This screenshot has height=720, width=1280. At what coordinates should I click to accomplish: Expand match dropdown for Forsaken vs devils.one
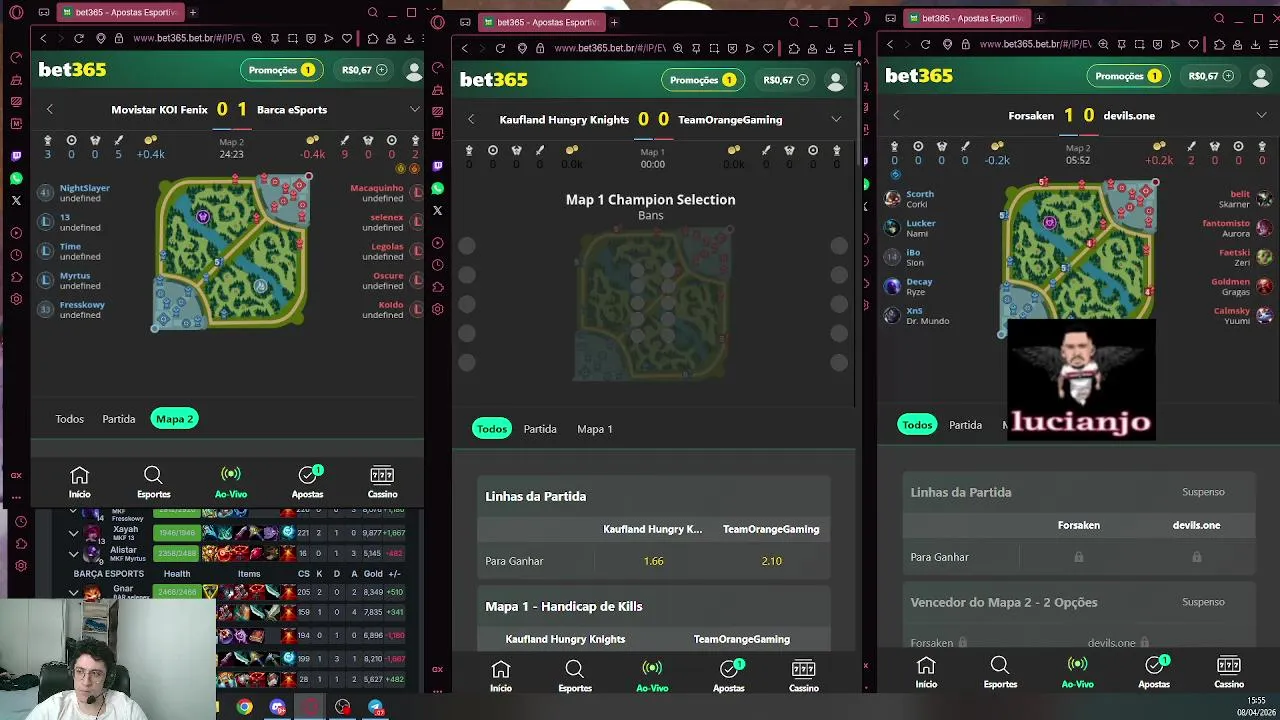(x=1262, y=115)
